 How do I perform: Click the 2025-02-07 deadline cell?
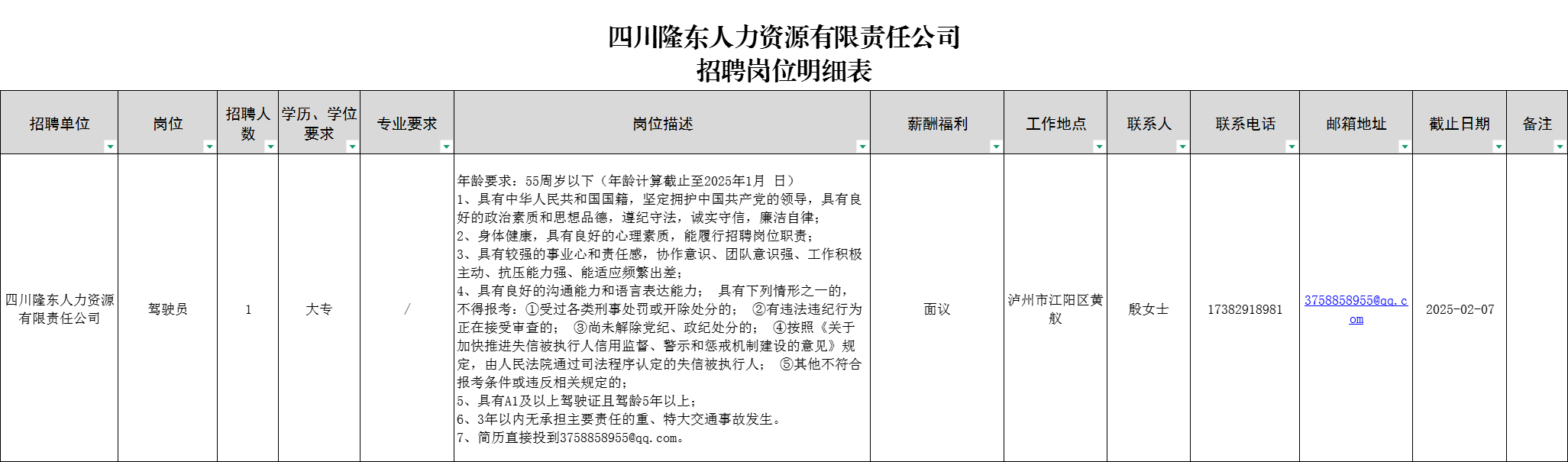point(1460,309)
